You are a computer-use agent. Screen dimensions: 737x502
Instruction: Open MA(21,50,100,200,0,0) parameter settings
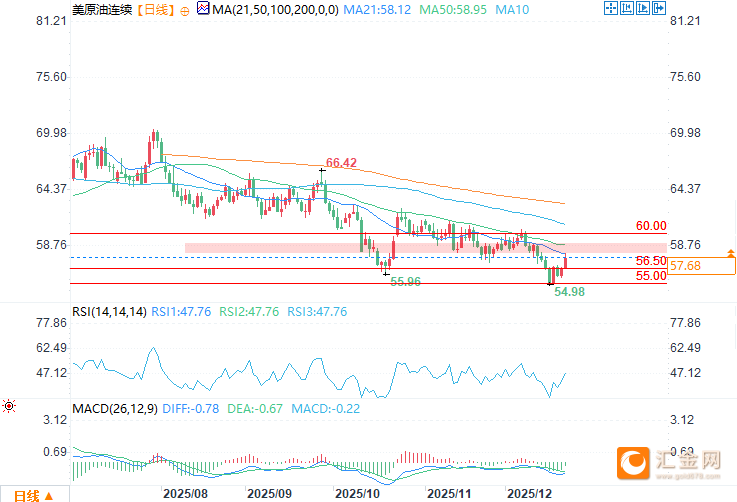[x=275, y=10]
